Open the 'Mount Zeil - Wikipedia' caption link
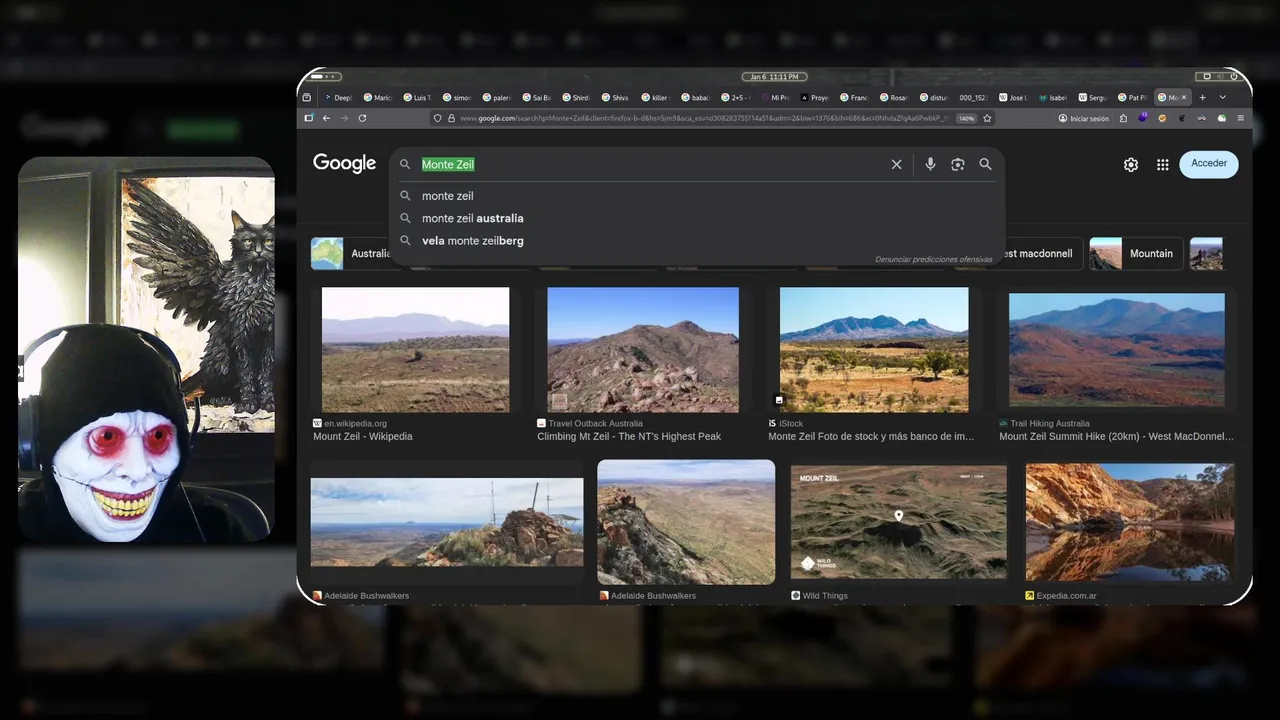This screenshot has width=1280, height=720. tap(363, 437)
